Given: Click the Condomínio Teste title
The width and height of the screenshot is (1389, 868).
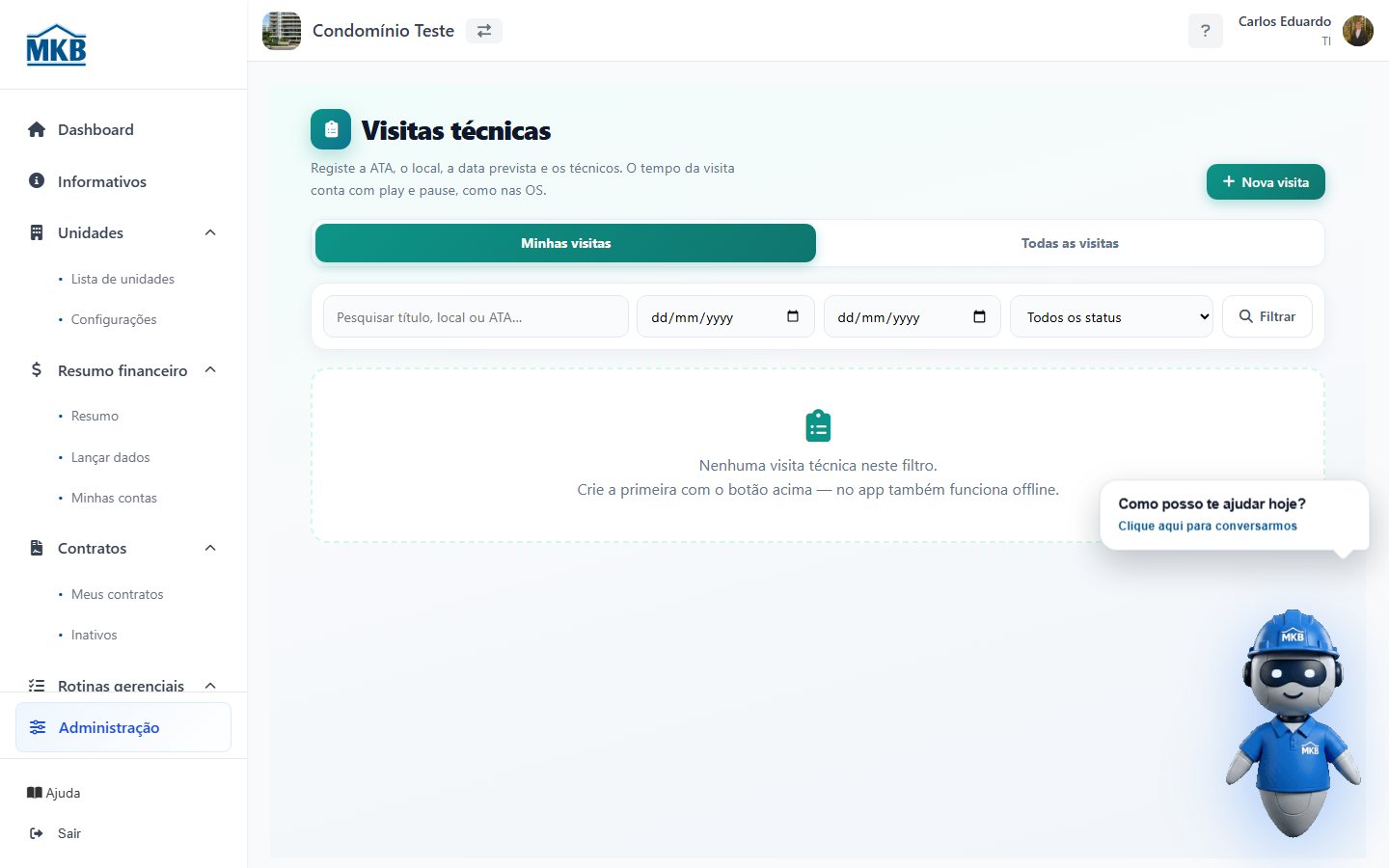Looking at the screenshot, I should 383,31.
